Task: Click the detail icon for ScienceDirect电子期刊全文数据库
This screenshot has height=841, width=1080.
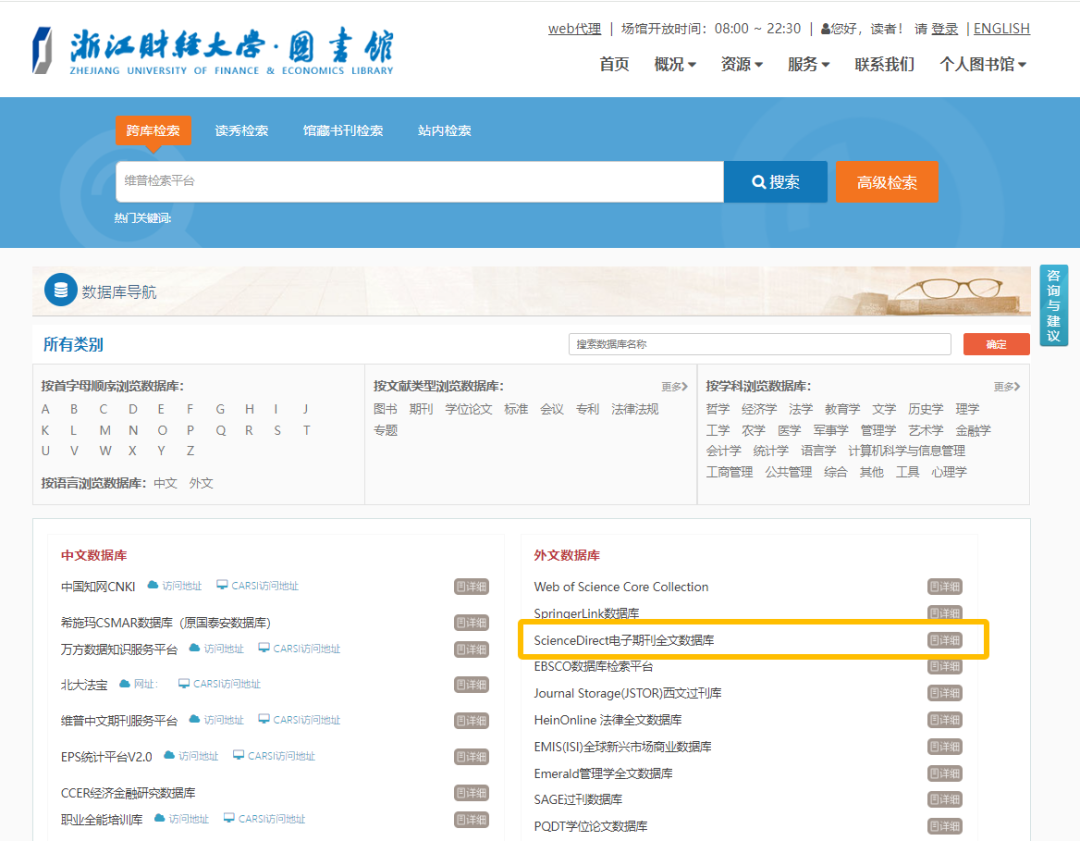Action: (945, 641)
